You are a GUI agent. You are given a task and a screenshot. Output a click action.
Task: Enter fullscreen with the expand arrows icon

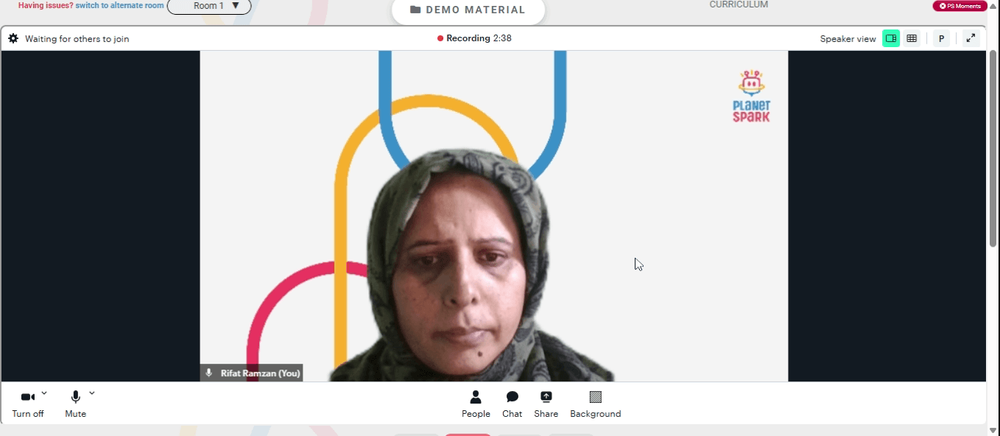click(x=971, y=38)
